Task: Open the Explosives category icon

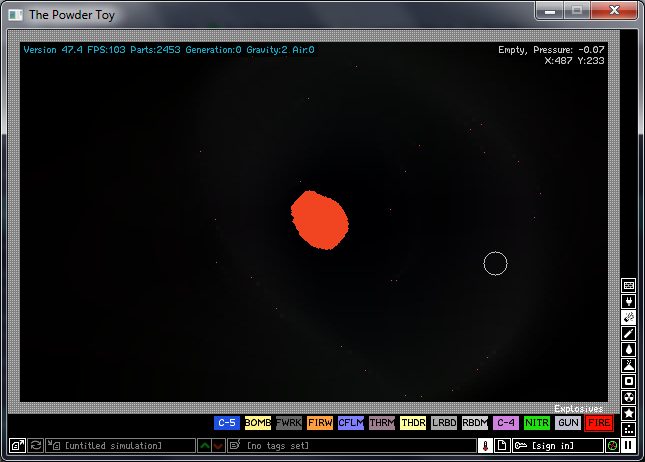Action: (x=629, y=317)
